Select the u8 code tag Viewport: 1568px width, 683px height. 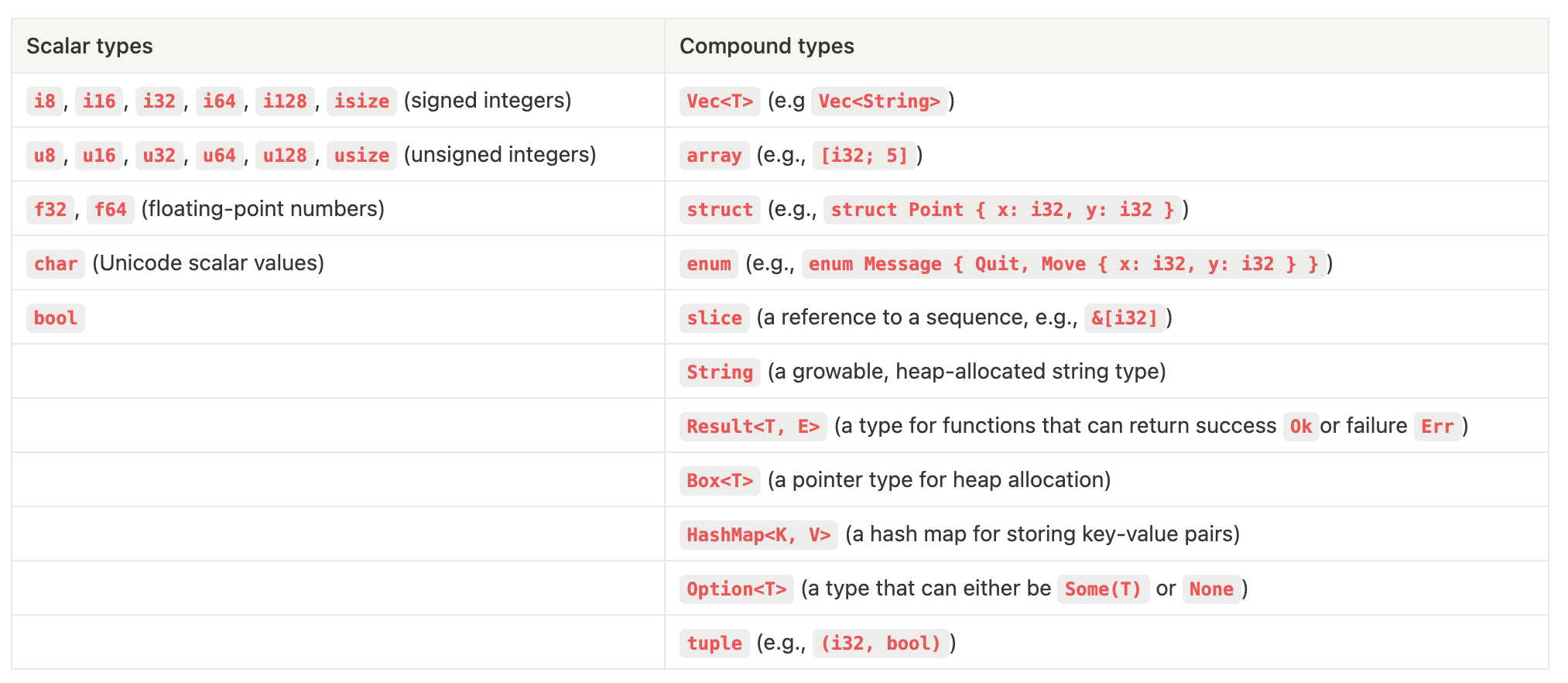45,156
